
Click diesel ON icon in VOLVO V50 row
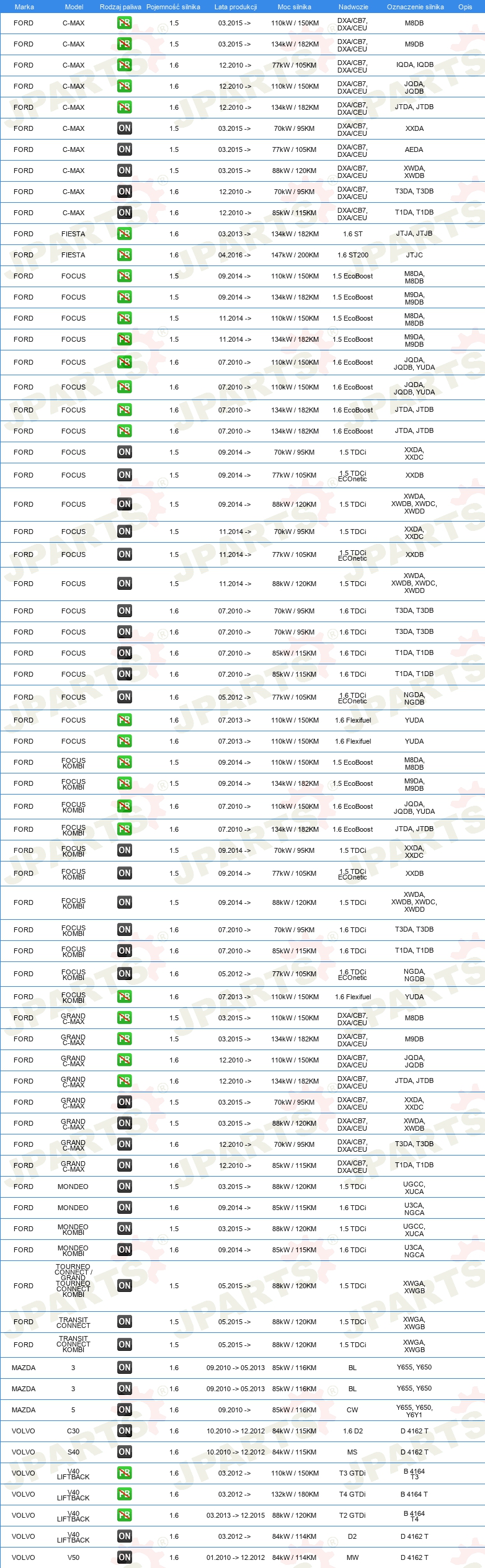point(125,1557)
